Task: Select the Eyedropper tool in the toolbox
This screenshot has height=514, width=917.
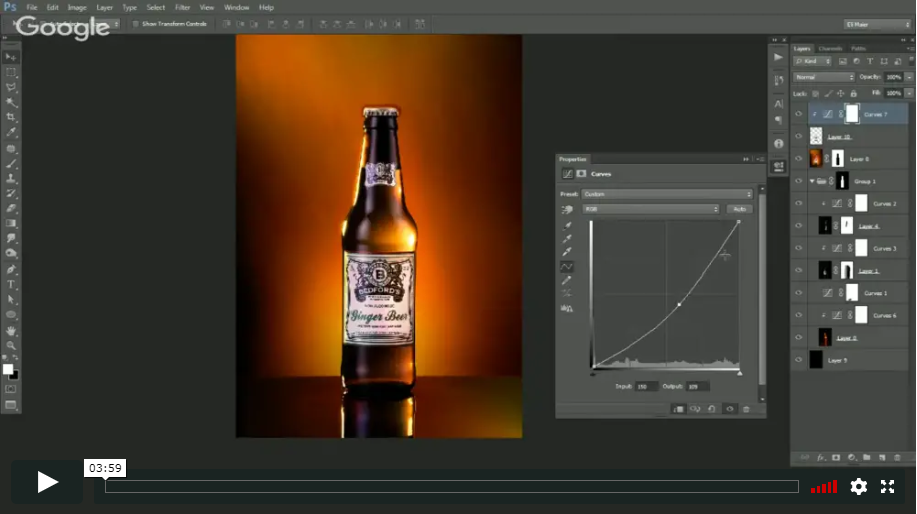Action: pos(11,133)
